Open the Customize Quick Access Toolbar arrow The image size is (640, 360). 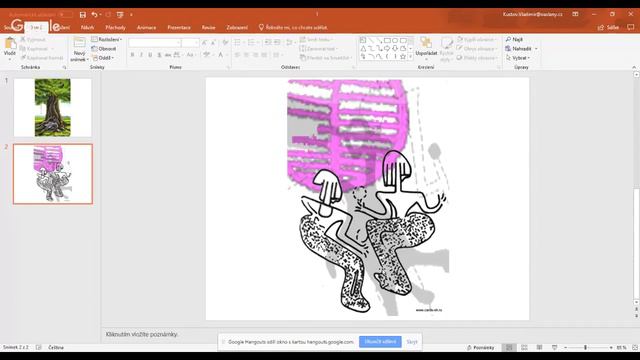[x=131, y=15]
